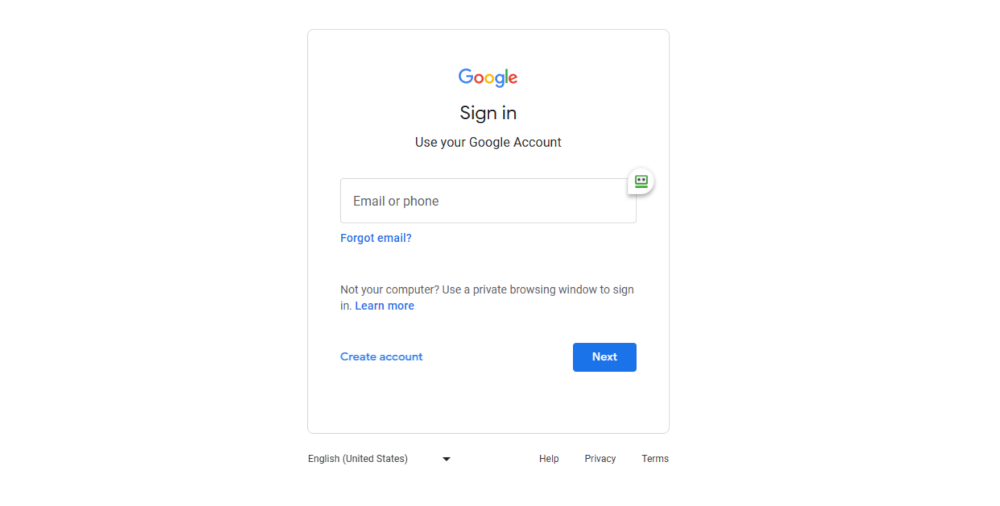Viewport: 1000px width, 506px height.
Task: Click the green letter l in Google logo
Action: 506,76
